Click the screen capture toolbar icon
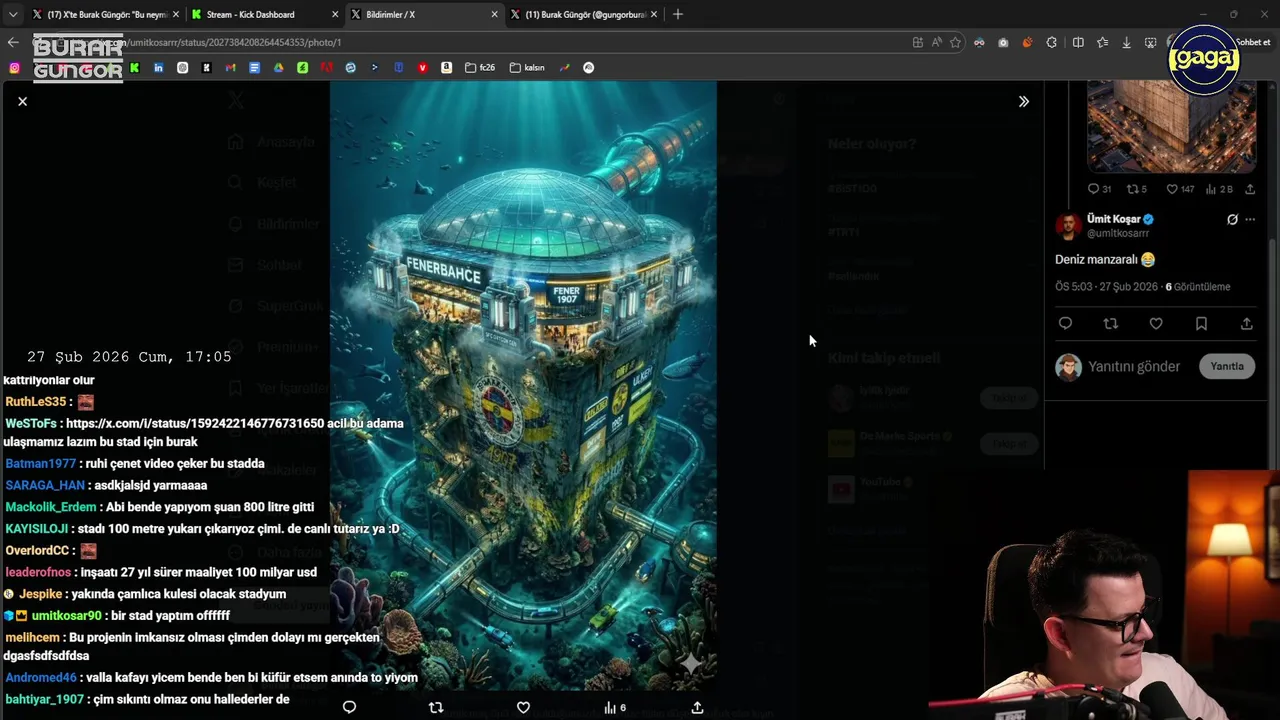Image resolution: width=1280 pixels, height=720 pixels. tap(1150, 42)
